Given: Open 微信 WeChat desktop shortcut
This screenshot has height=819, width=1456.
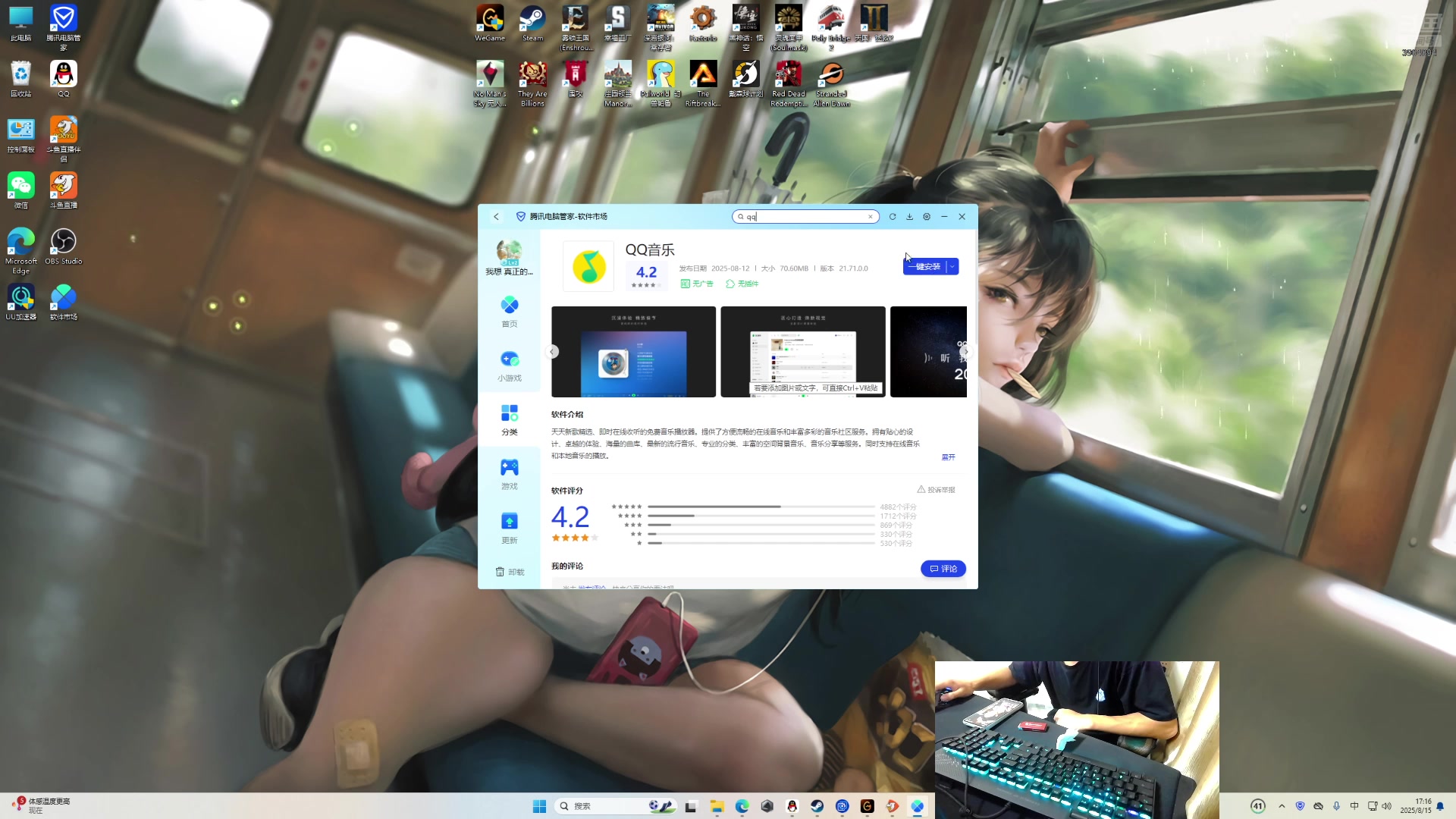Looking at the screenshot, I should (x=21, y=190).
